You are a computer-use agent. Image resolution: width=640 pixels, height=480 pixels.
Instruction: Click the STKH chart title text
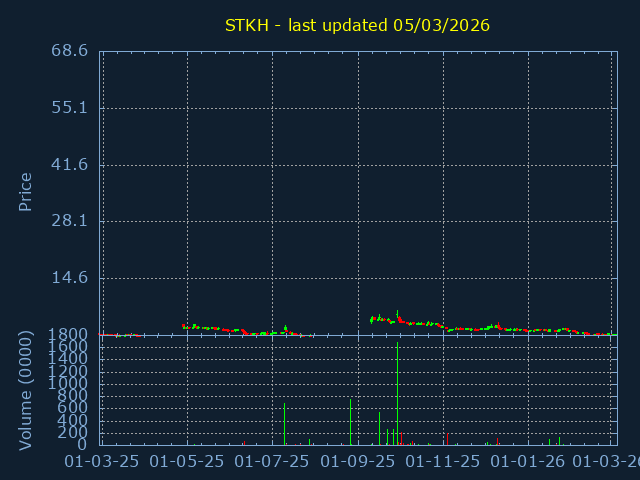point(357,25)
